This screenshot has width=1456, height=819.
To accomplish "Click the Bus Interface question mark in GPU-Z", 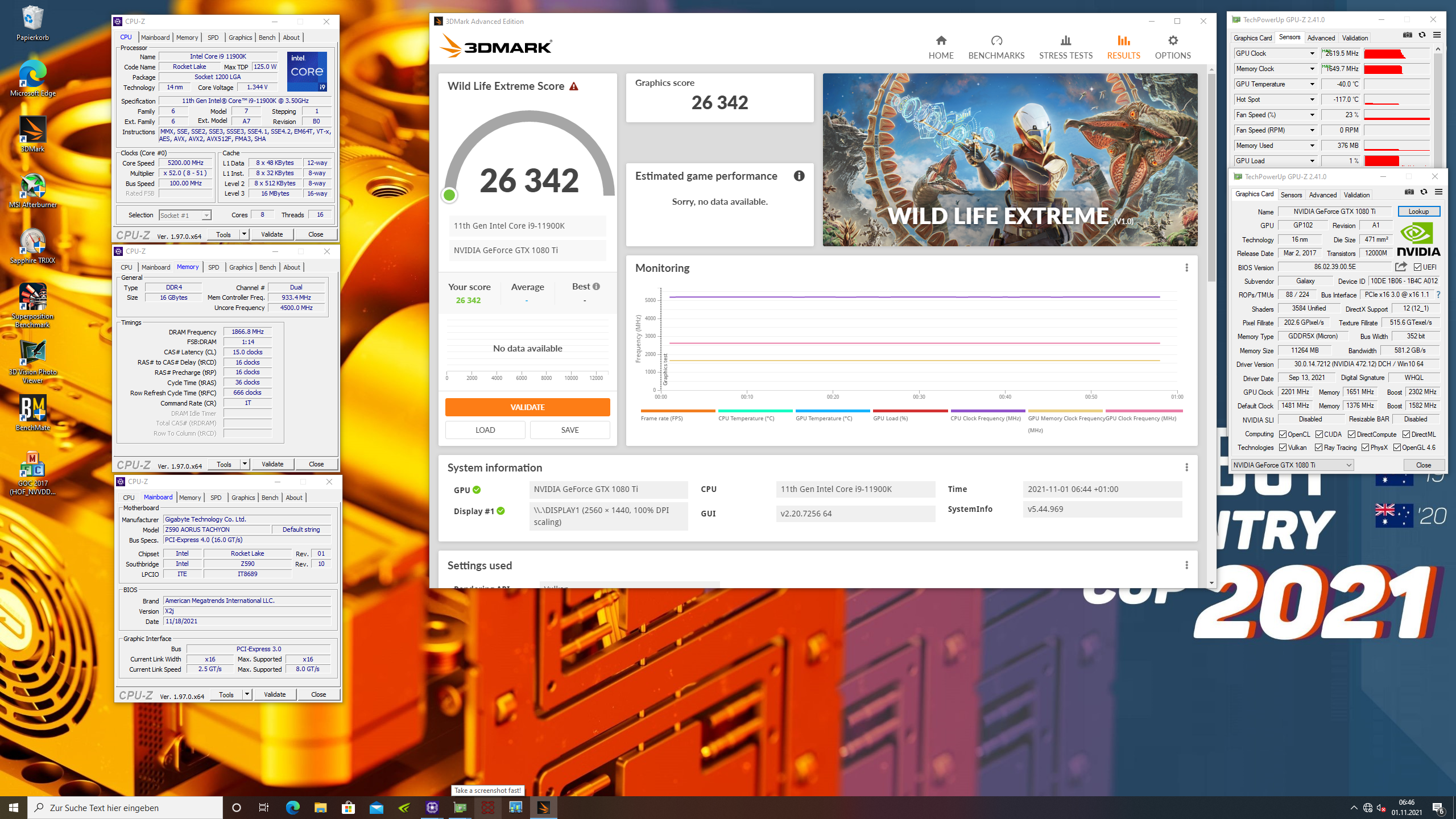I will tap(1438, 295).
